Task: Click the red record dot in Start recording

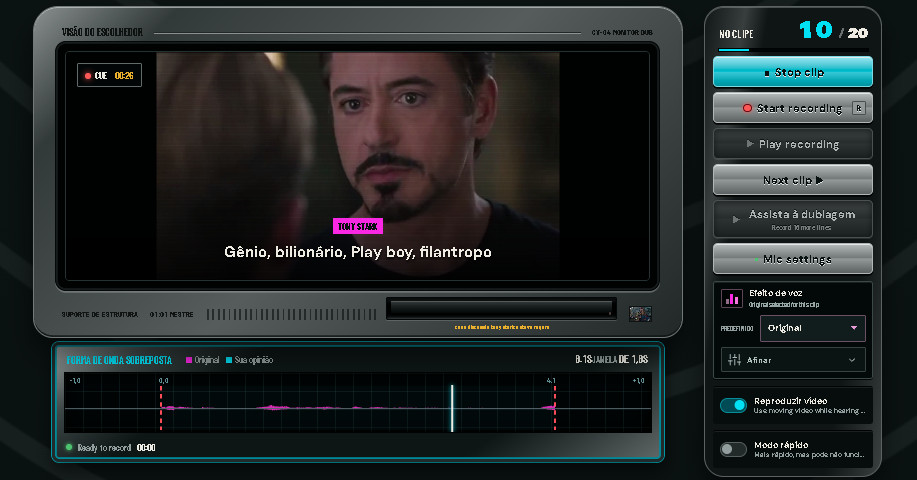Action: pos(747,108)
